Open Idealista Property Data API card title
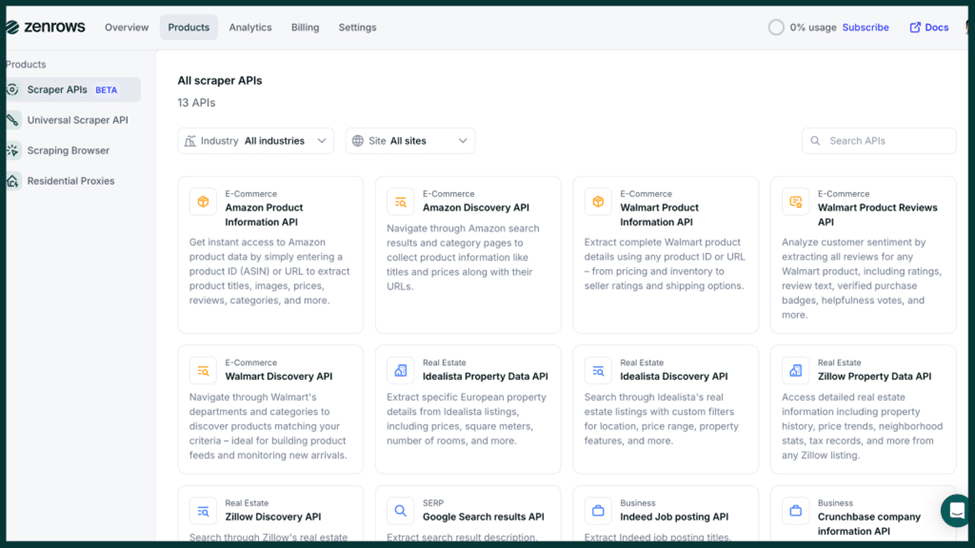 (485, 376)
